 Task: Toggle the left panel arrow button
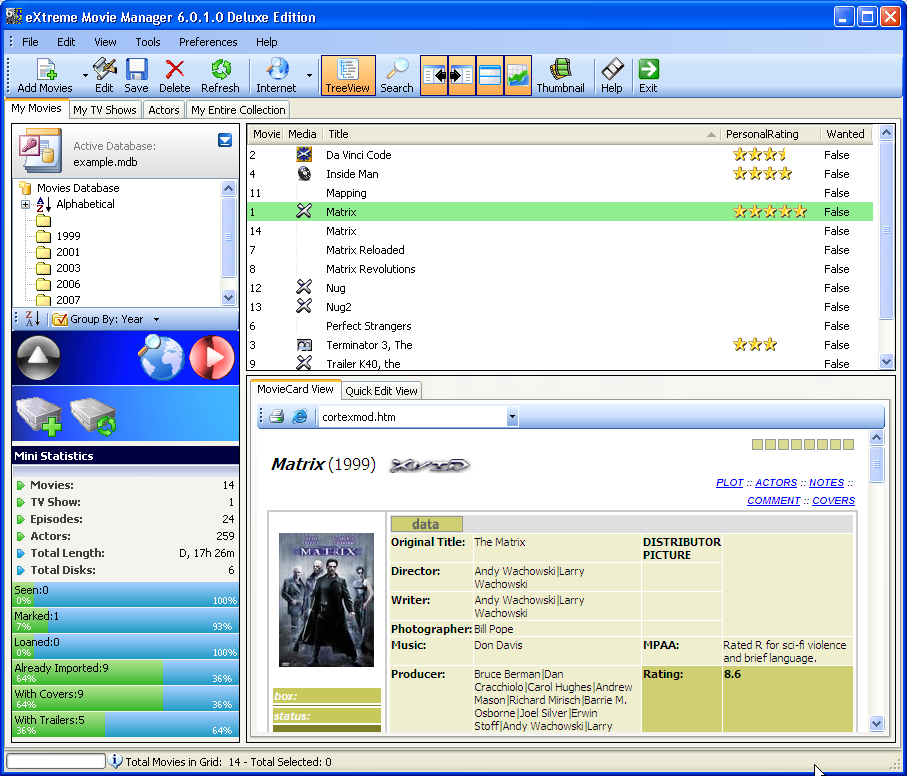(434, 75)
